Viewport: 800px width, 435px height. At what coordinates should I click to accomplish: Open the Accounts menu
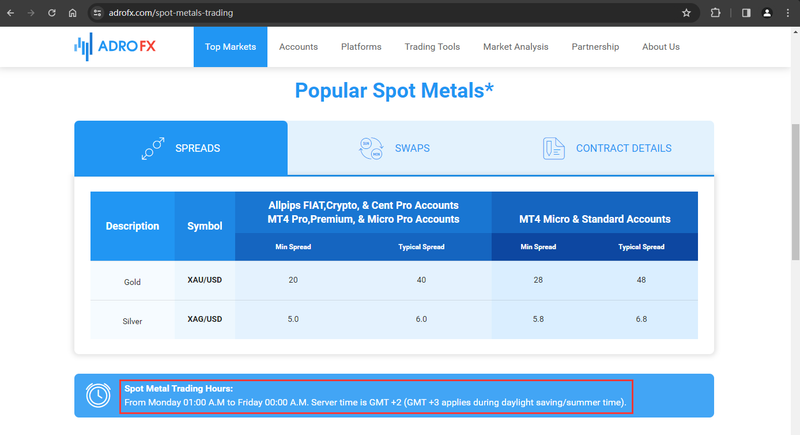click(298, 46)
